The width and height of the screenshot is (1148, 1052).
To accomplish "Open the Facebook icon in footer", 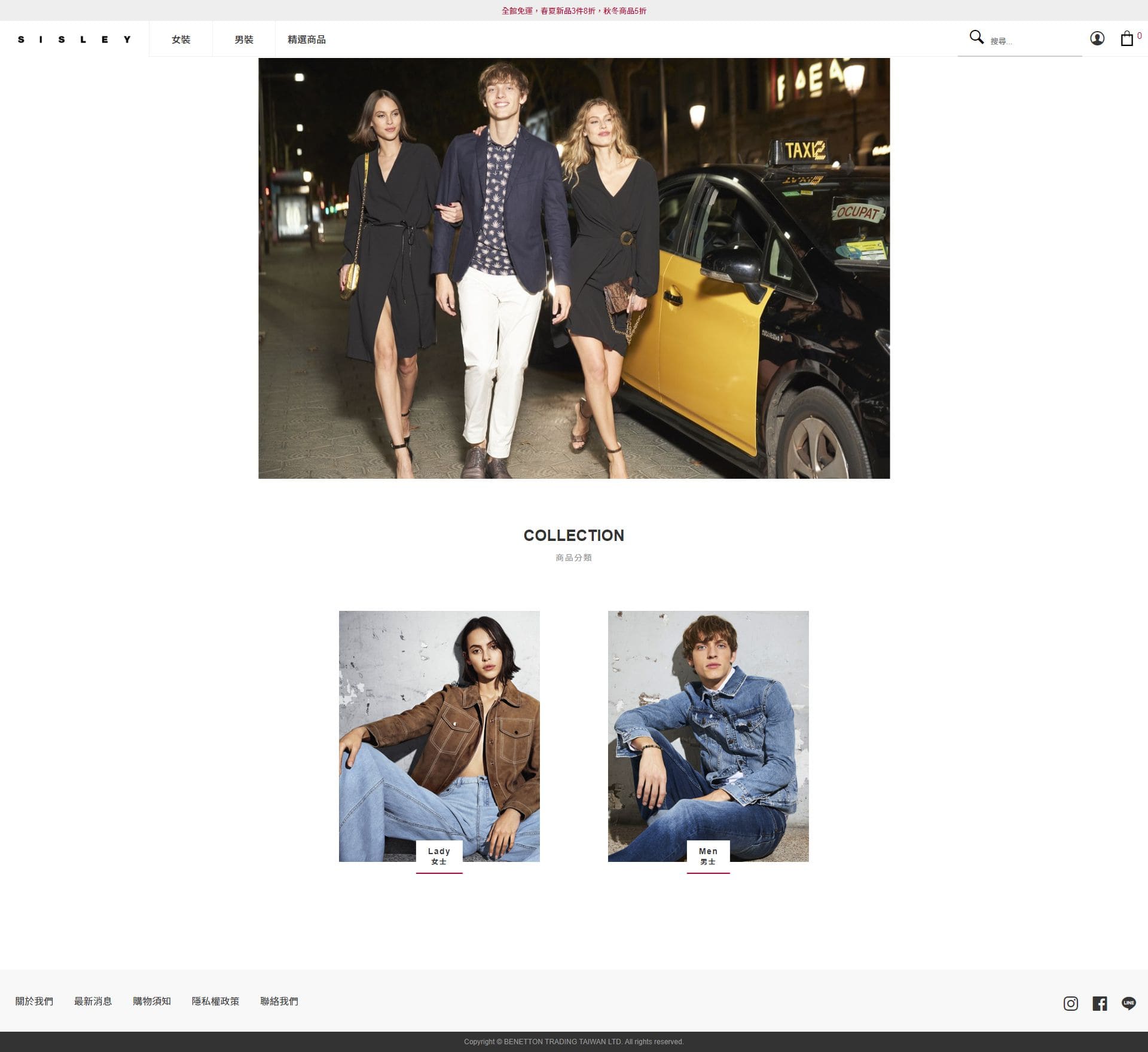I will [x=1100, y=1004].
